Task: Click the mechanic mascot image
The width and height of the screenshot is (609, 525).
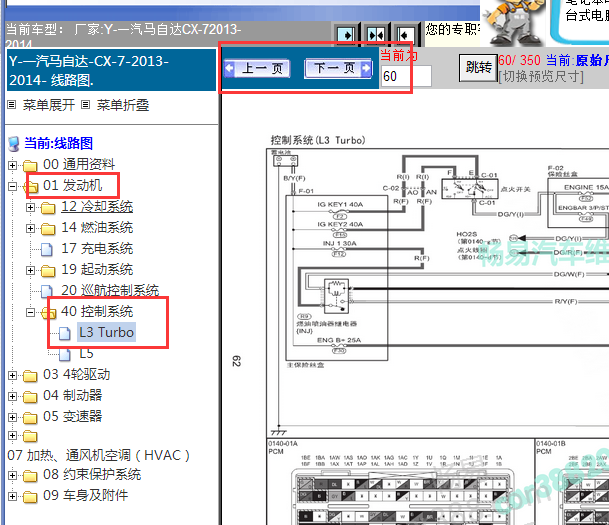Action: (x=513, y=22)
